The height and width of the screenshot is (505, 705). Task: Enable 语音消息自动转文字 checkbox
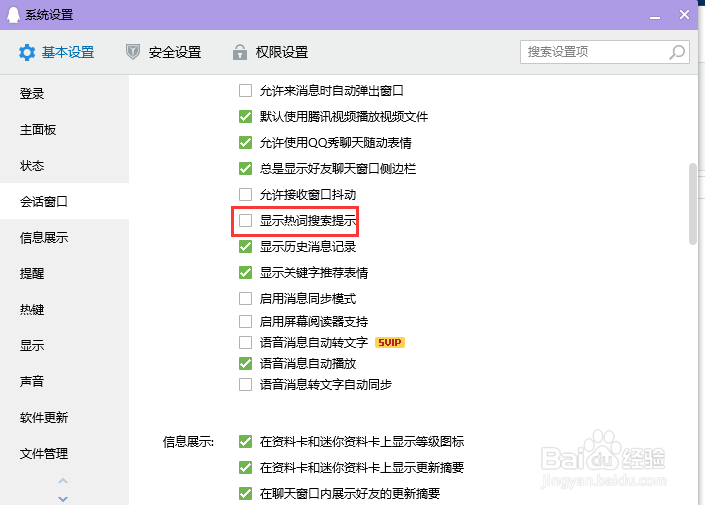(x=245, y=343)
